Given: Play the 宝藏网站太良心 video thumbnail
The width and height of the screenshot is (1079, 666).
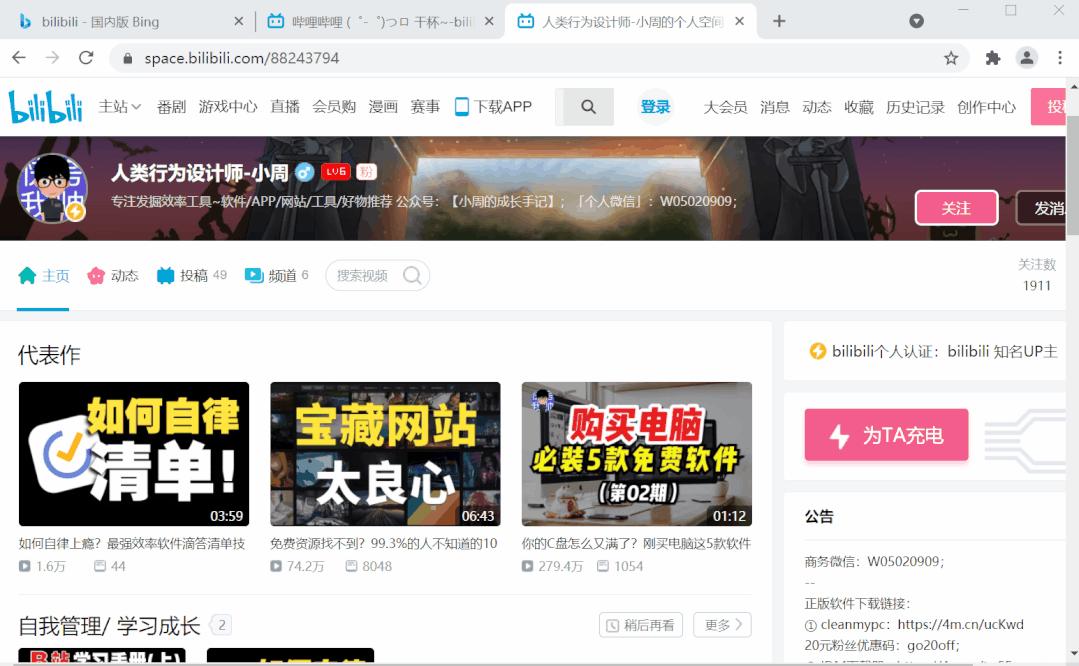Looking at the screenshot, I should (x=385, y=454).
